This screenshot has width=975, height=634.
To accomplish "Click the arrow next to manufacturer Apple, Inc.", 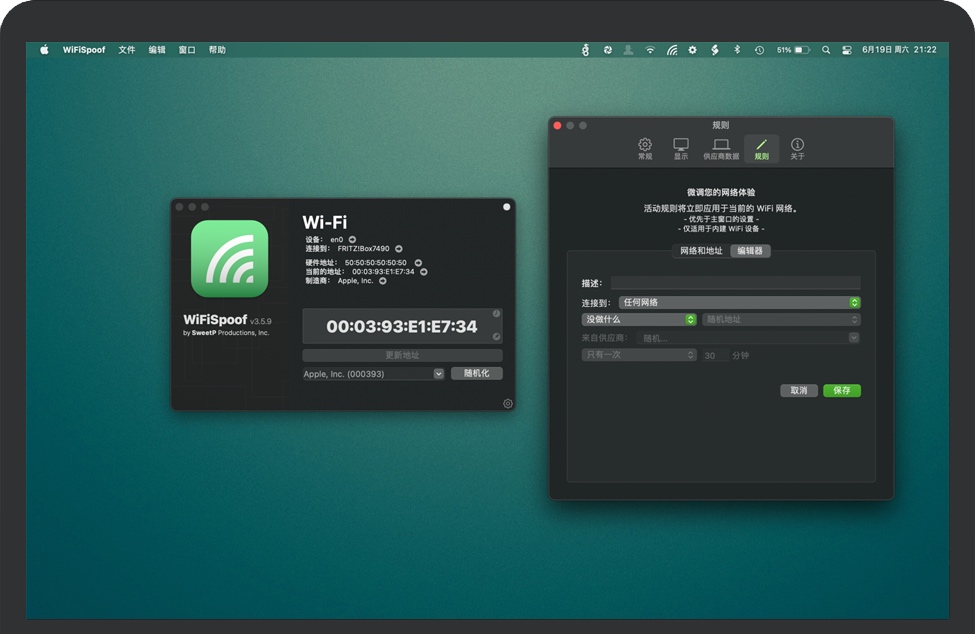I will 382,281.
